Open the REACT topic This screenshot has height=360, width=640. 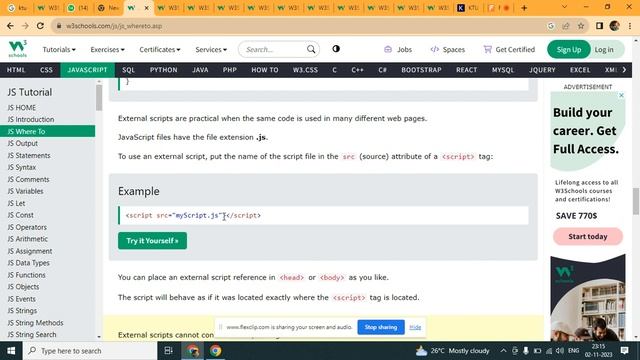[467, 70]
